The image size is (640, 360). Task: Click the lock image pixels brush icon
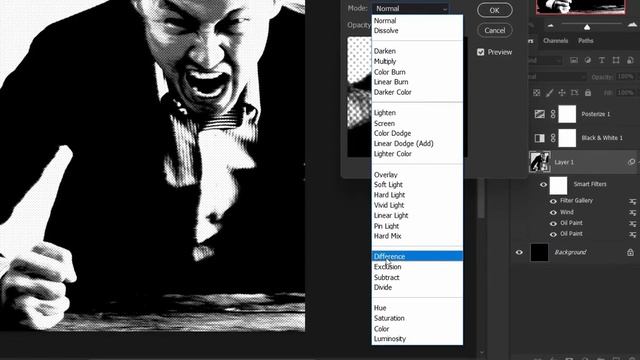[549, 93]
